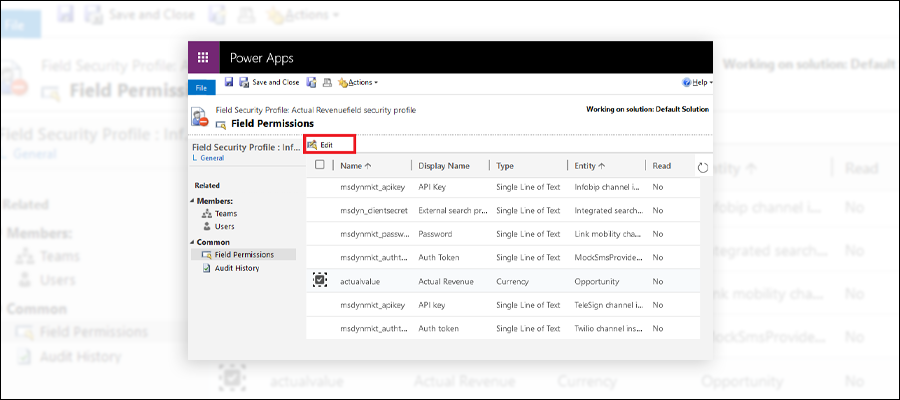This screenshot has height=400, width=900.
Task: Click the Opportunity entity cell
Action: pos(596,282)
